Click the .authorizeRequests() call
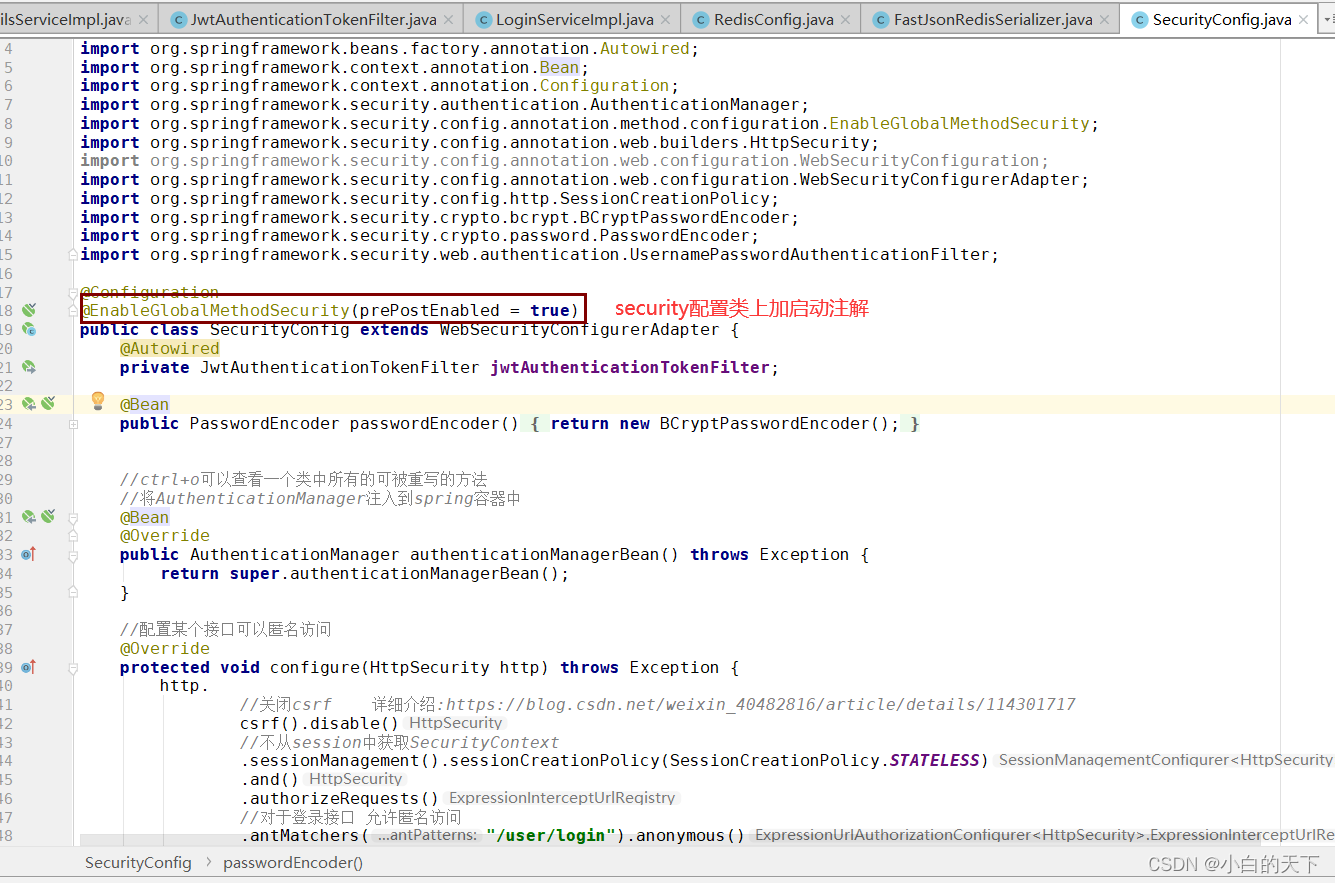Screen dimensions: 1335x883 (x=339, y=798)
